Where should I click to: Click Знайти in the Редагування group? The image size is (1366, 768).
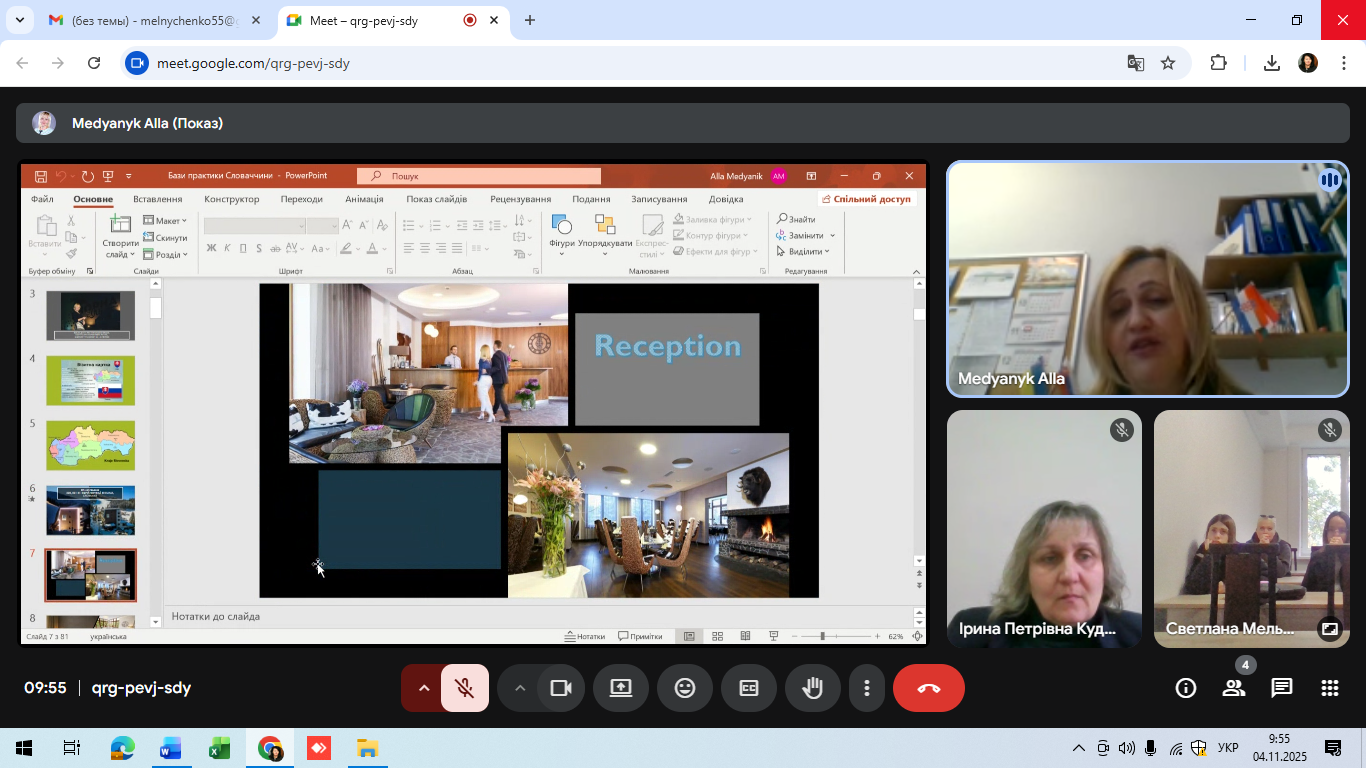click(x=796, y=219)
